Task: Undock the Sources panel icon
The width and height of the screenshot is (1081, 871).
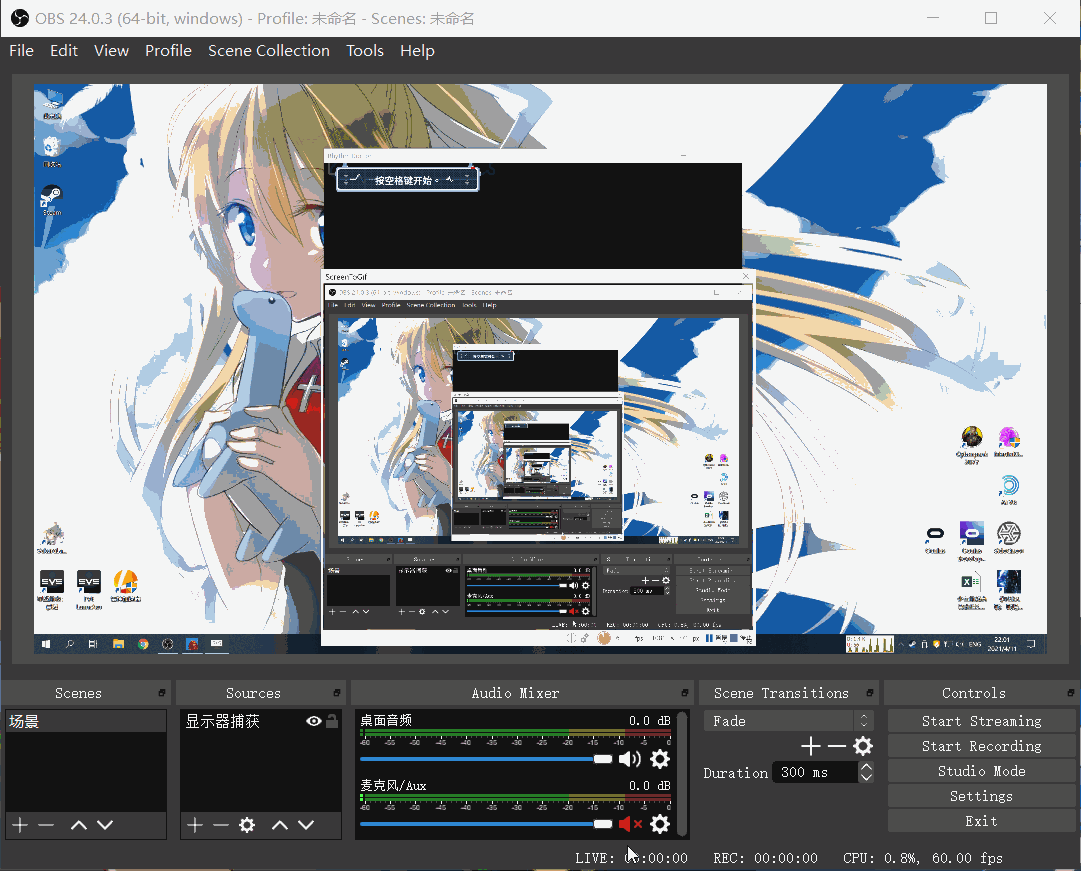Action: pyautogui.click(x=337, y=692)
